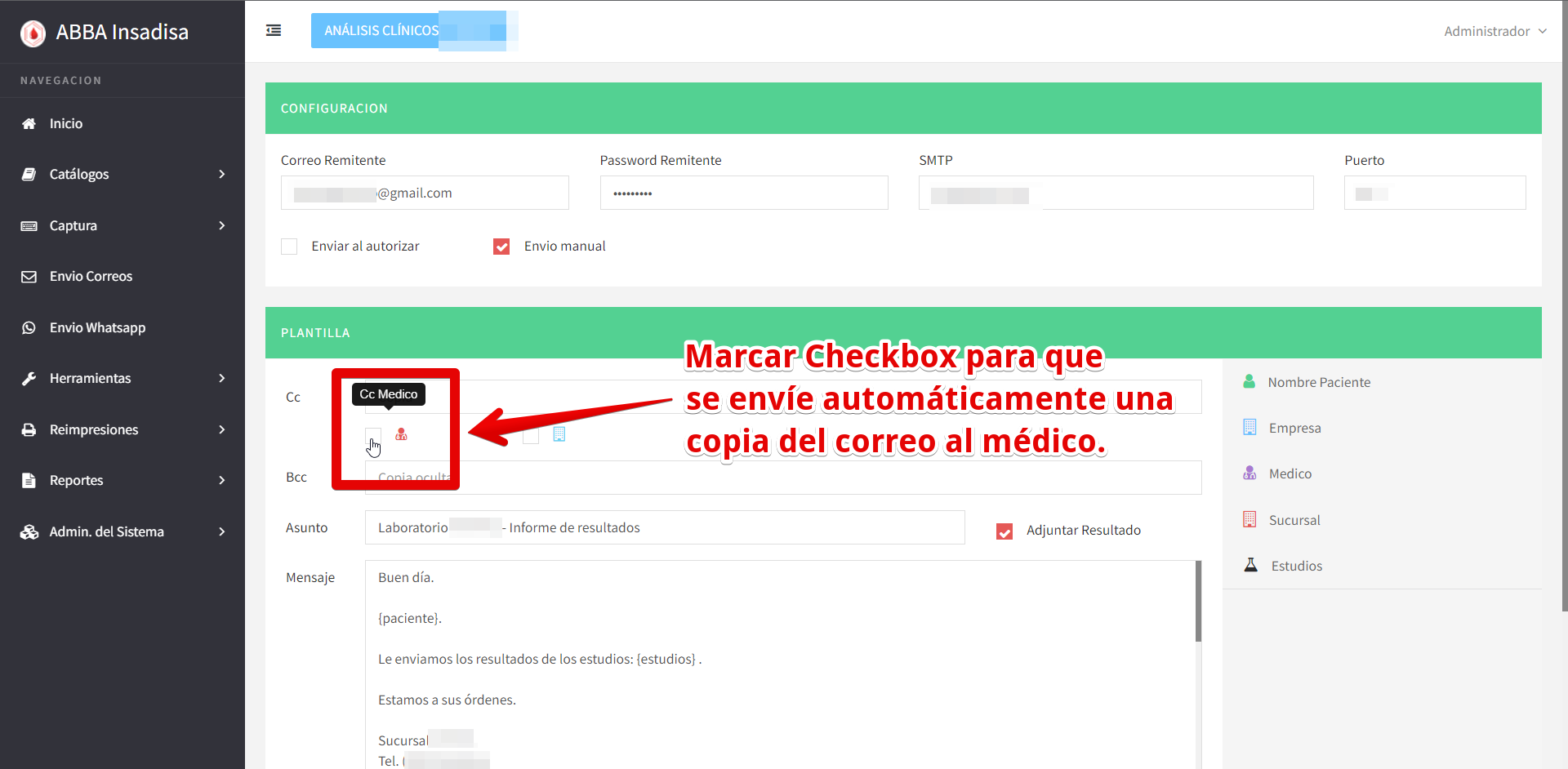1568x769 pixels.
Task: Expand the Catálogos submenu chevron
Action: [x=222, y=175]
